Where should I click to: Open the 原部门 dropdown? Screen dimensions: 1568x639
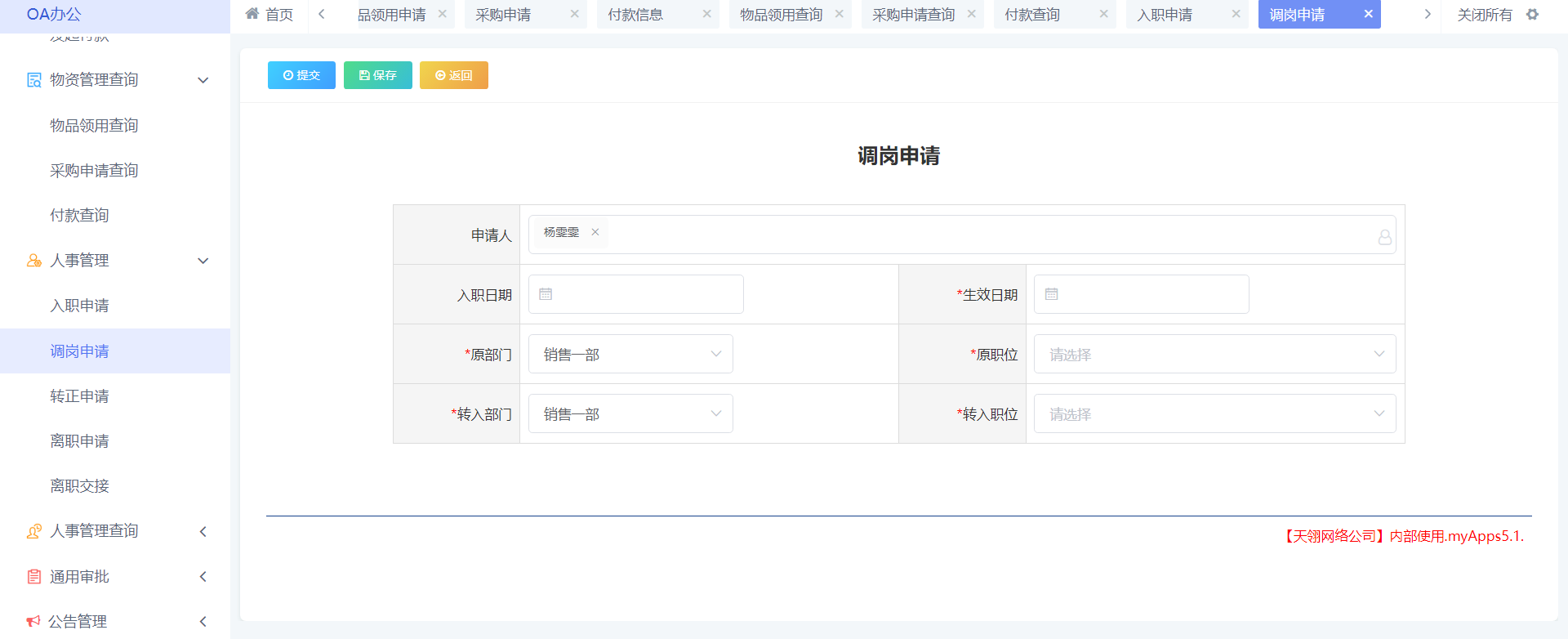pos(630,355)
